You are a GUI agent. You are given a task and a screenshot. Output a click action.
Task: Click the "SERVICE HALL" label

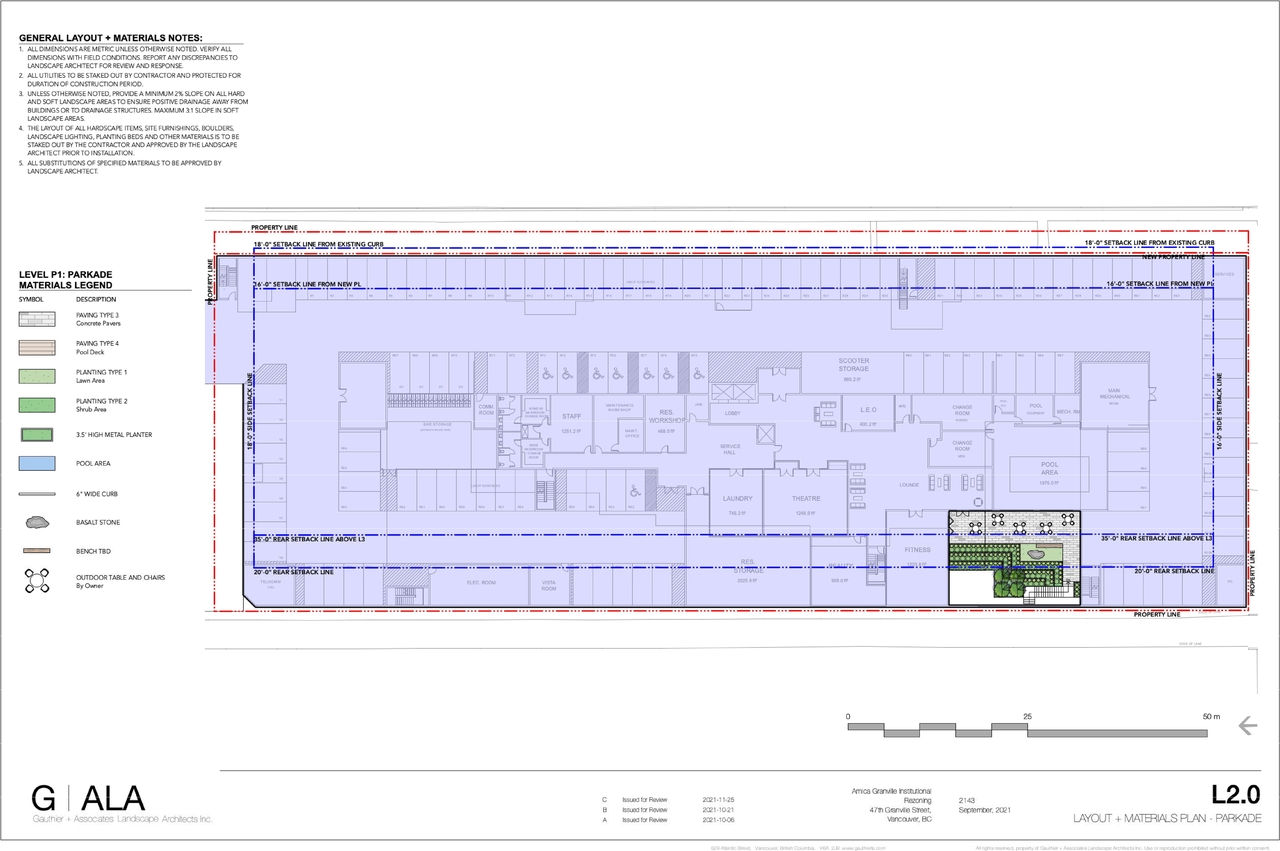(728, 451)
